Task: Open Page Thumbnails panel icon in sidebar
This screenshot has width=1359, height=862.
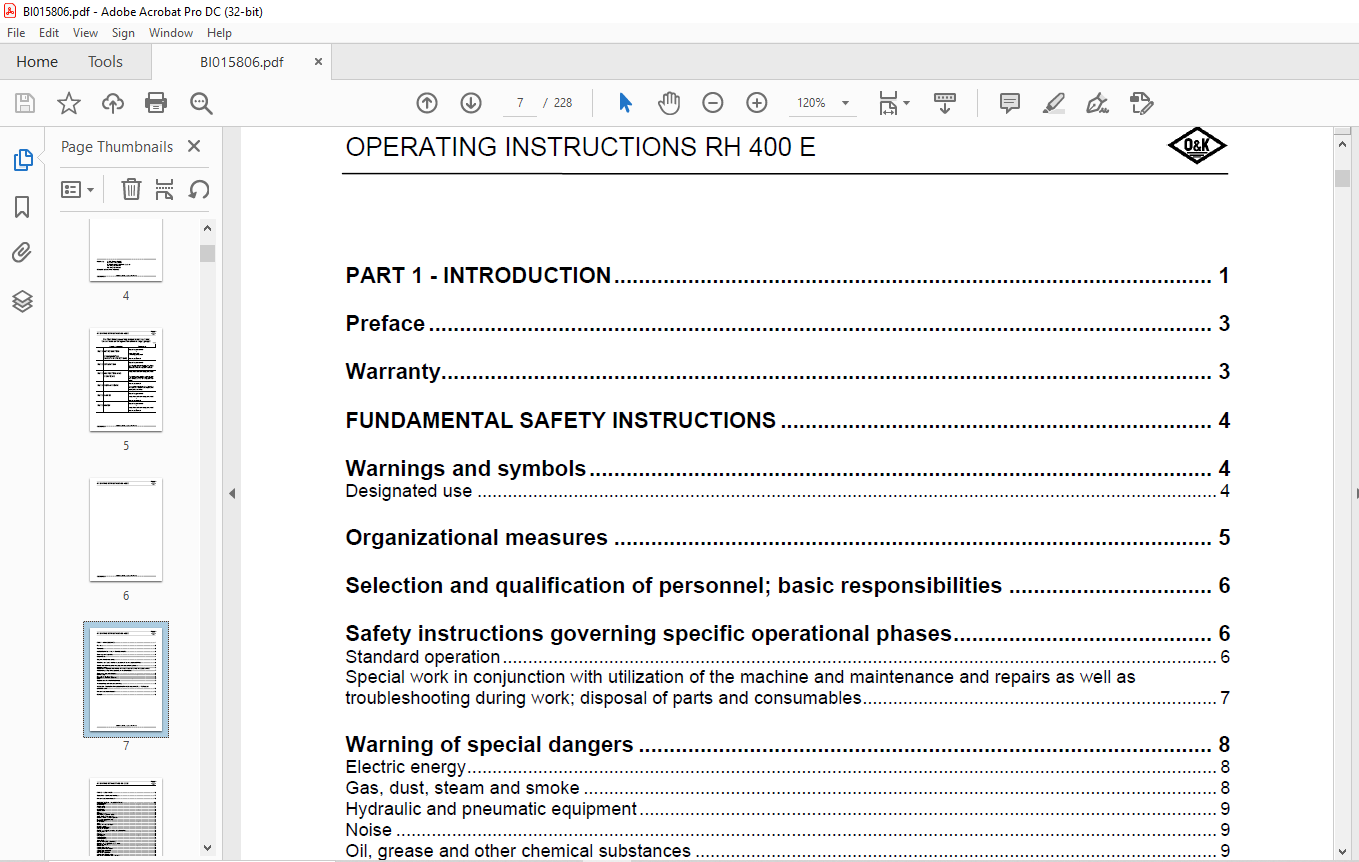Action: 22,160
